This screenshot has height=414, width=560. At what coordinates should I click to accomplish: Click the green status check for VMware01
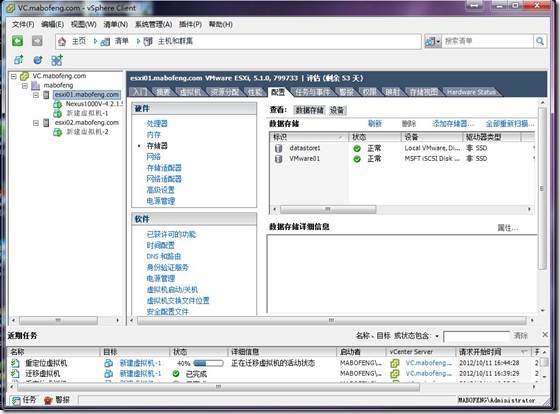tap(357, 159)
